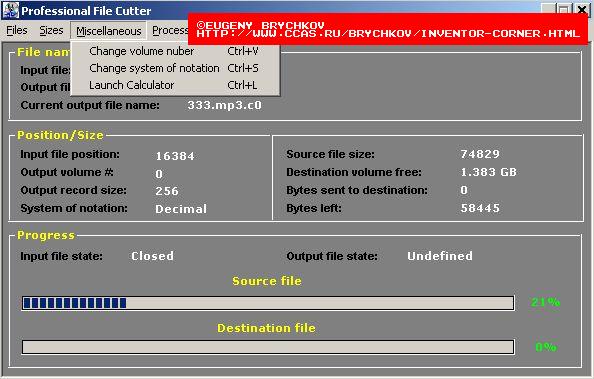Viewport: 594px width, 379px height.
Task: Click source file size value 74829
Action: (480, 154)
